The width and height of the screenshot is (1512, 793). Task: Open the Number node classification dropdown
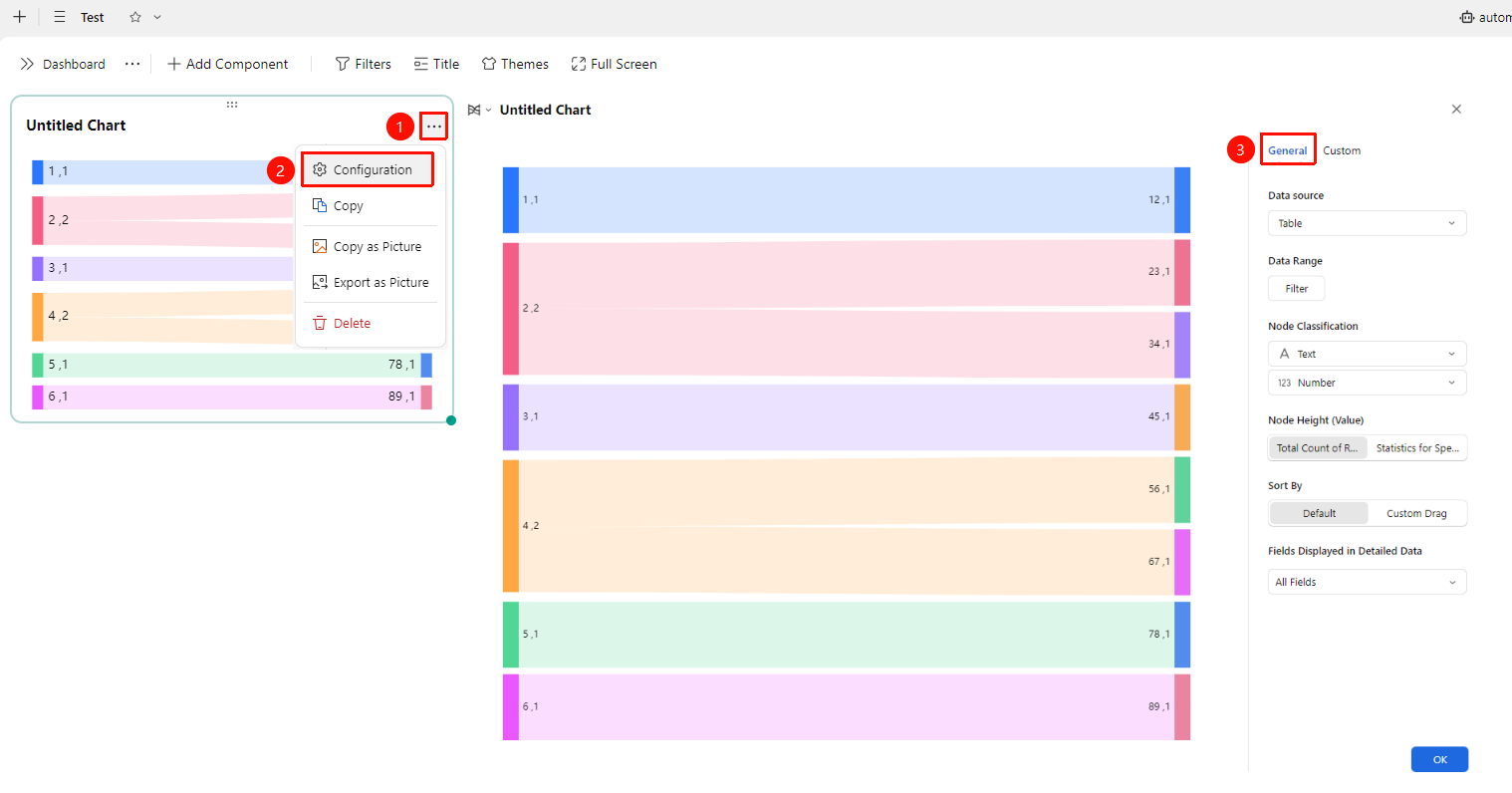(x=1367, y=383)
